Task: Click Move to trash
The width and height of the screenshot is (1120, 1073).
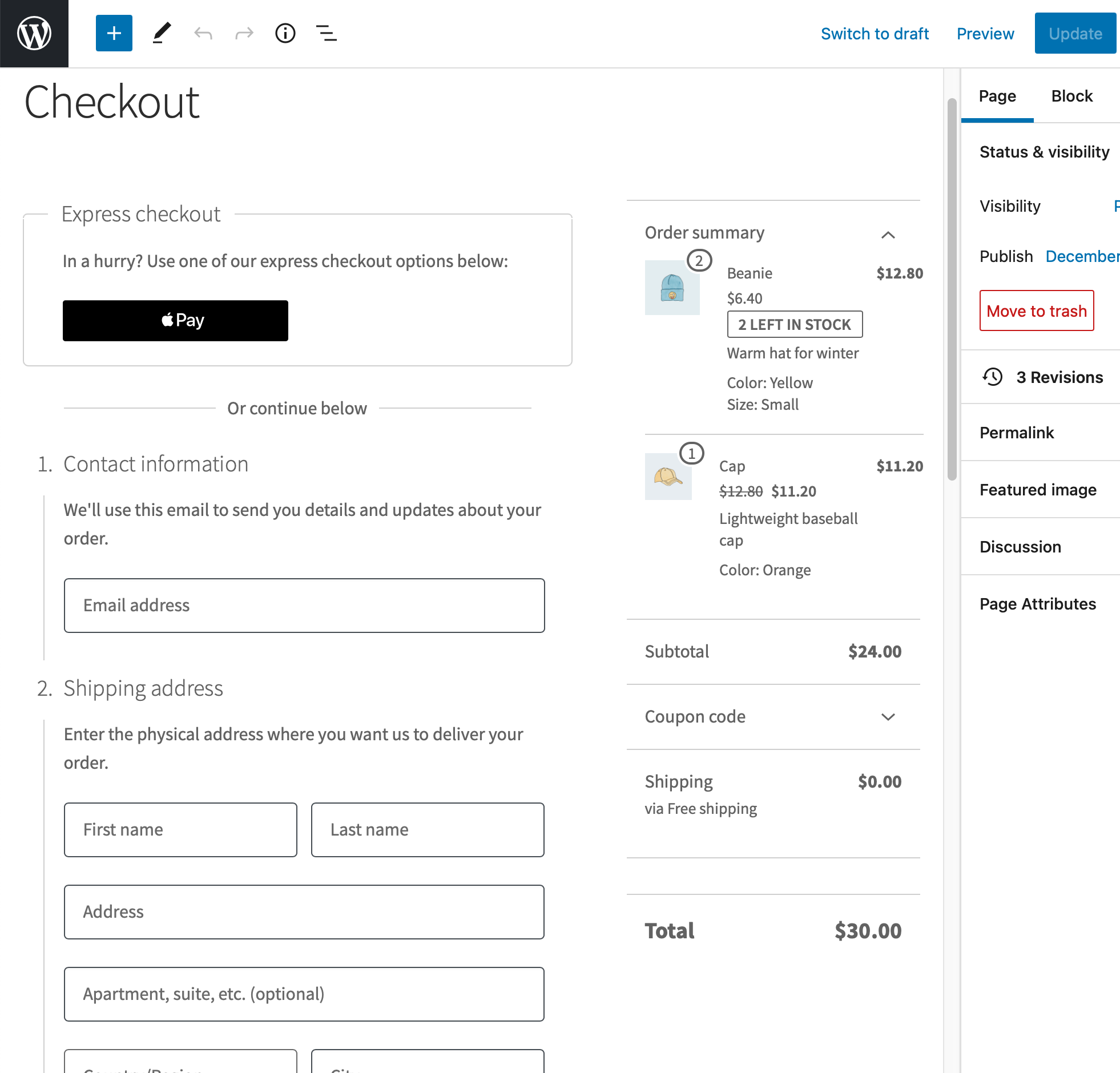Action: click(1037, 311)
